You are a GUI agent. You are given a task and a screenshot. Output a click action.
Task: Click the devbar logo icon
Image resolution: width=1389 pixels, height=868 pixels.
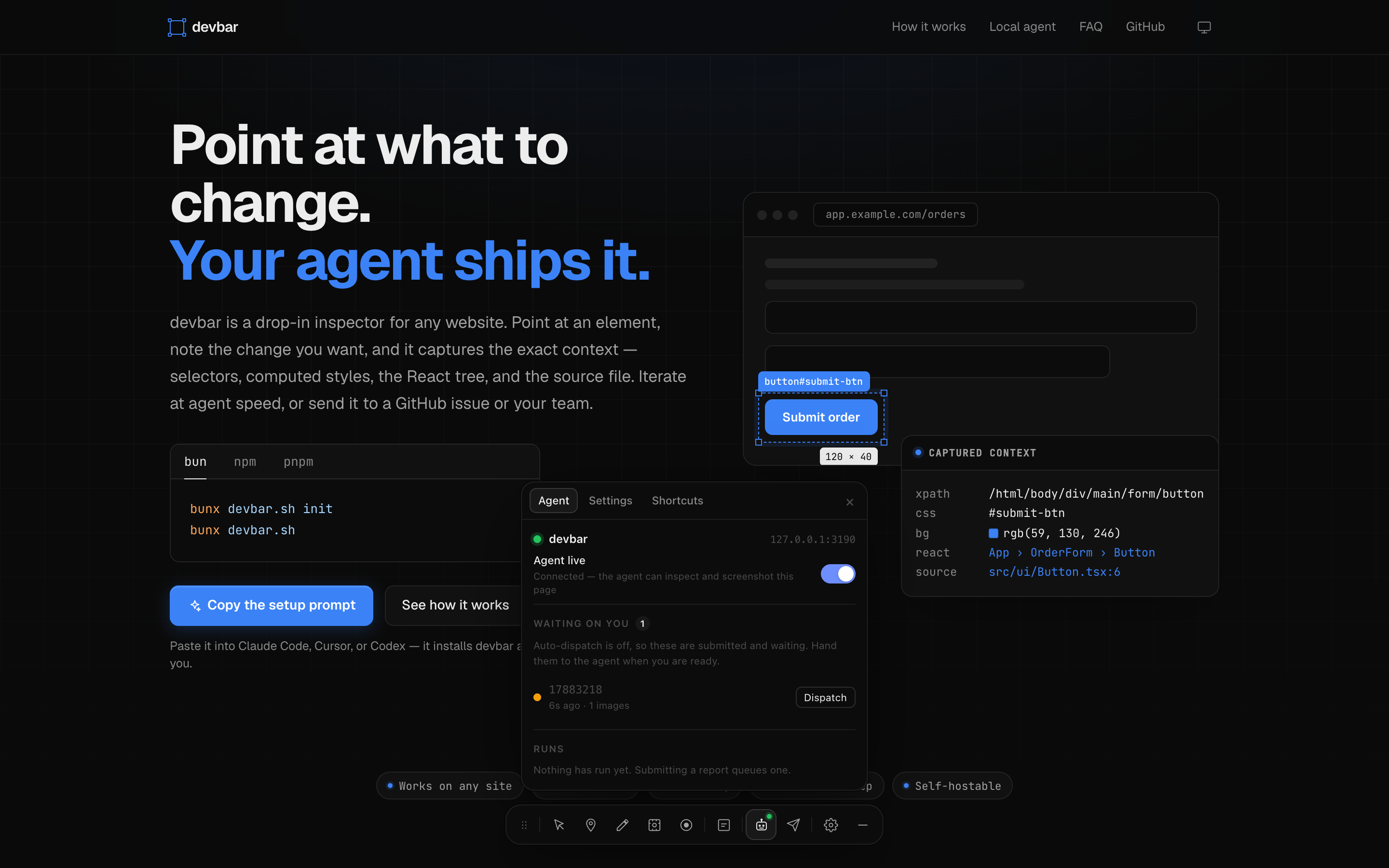point(177,27)
